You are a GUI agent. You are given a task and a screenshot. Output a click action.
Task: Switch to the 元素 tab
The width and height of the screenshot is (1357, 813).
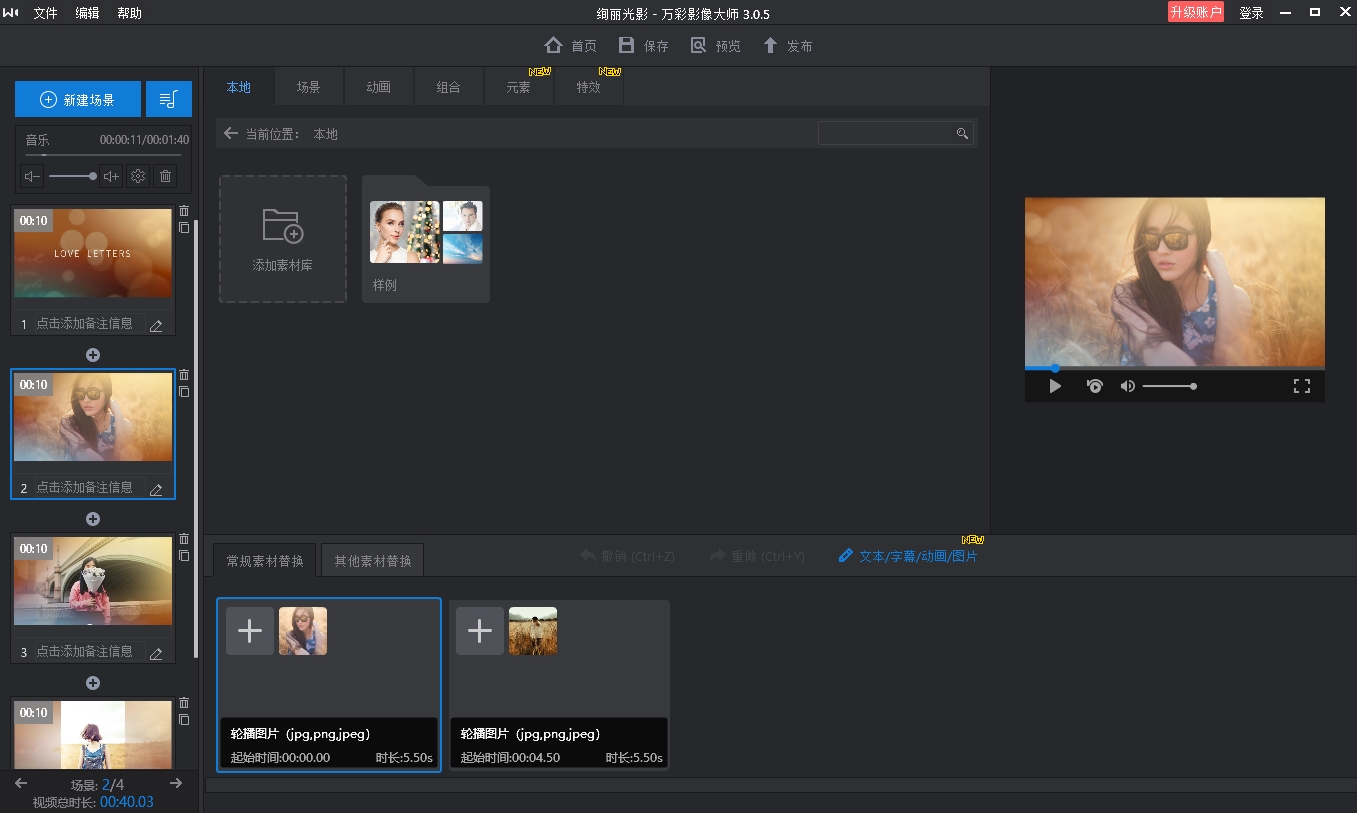[x=519, y=87]
